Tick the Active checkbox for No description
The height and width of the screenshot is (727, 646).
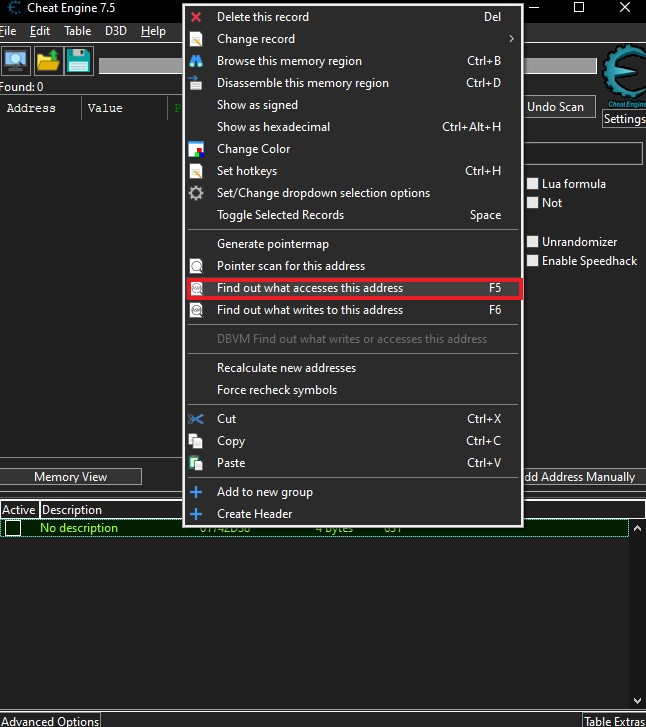click(13, 528)
